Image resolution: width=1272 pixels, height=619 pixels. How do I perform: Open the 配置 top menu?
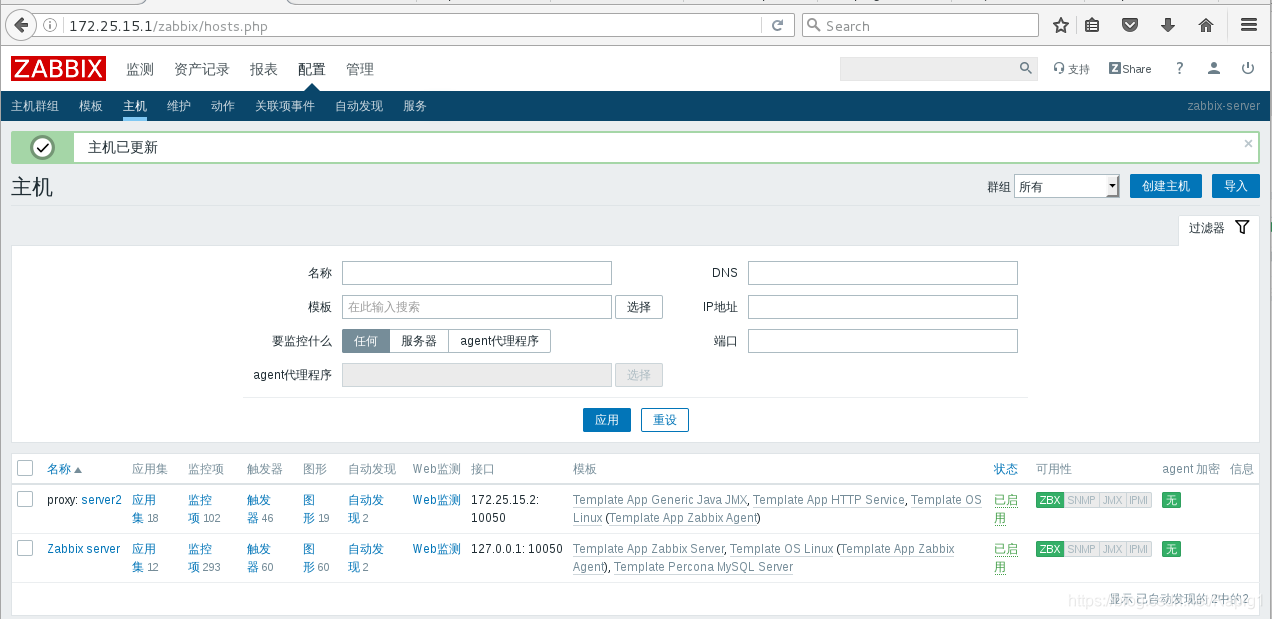point(312,69)
